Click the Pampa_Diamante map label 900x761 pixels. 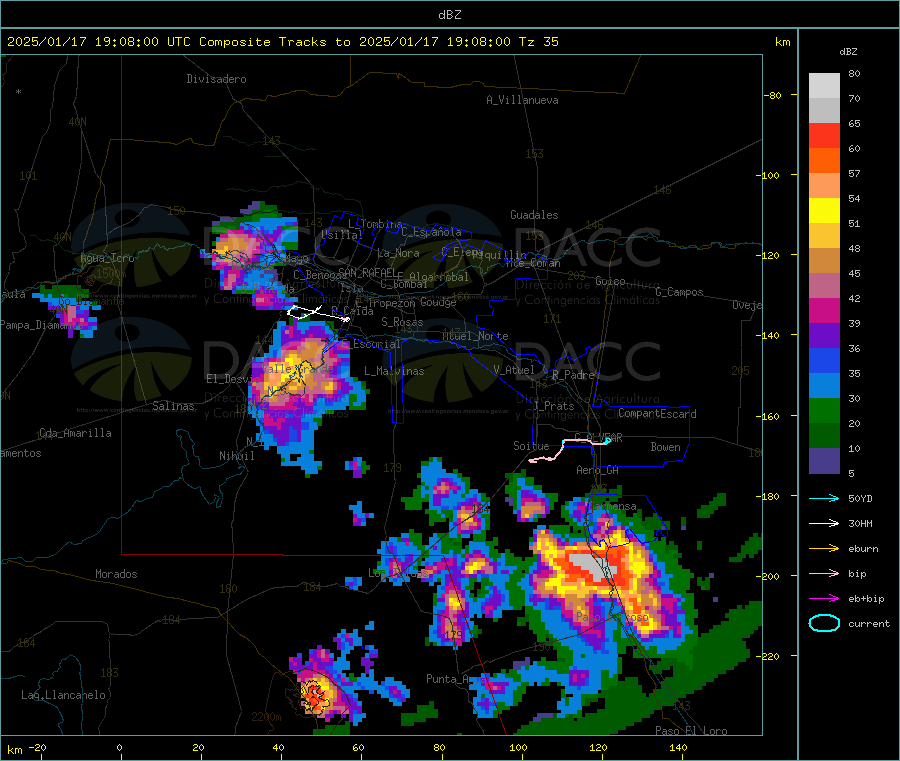[x=42, y=325]
